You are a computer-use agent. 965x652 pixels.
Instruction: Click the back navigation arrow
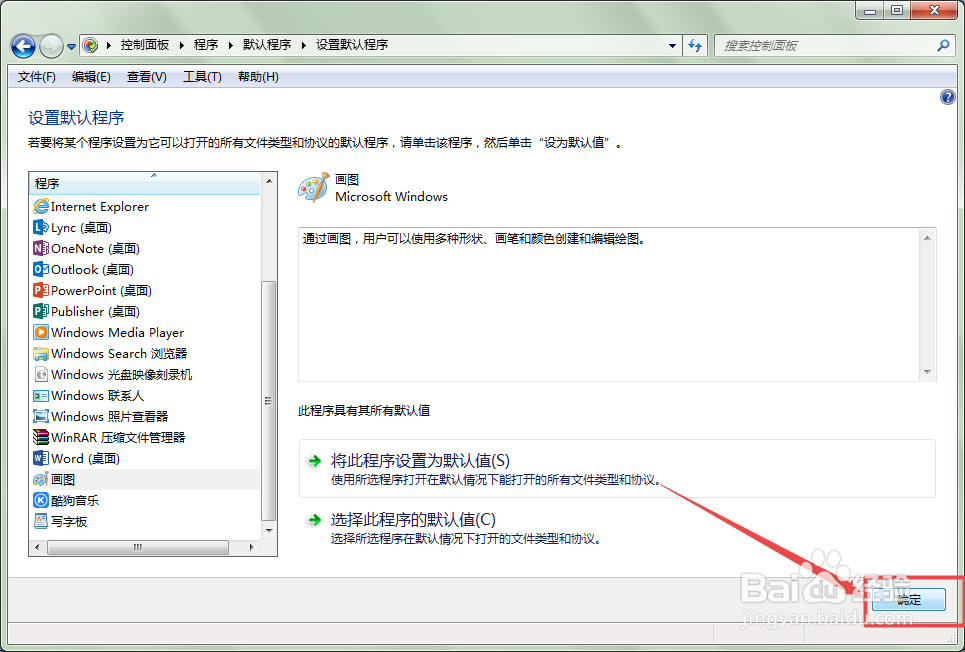[x=23, y=46]
